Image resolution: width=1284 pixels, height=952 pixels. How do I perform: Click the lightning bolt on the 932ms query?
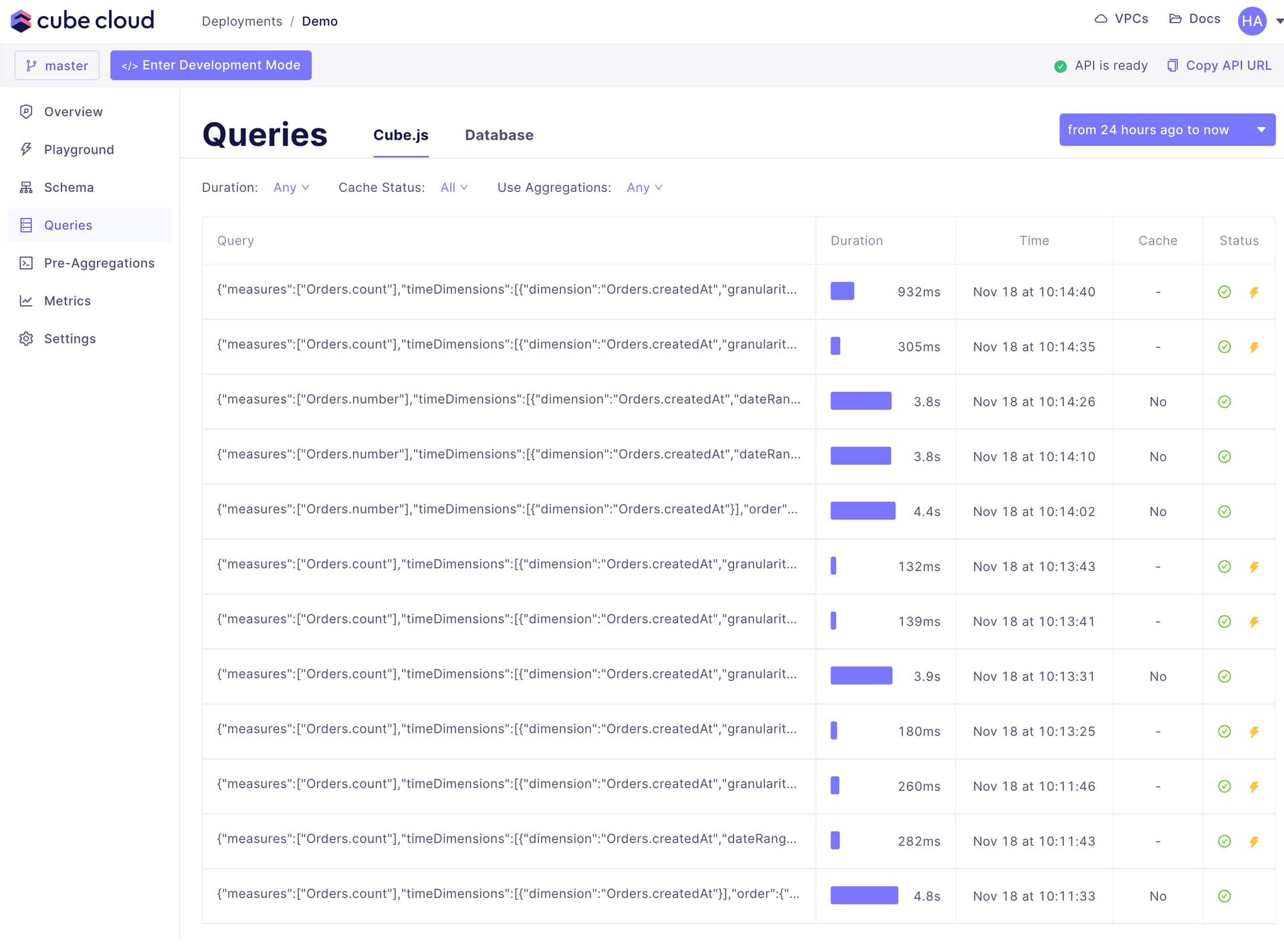1255,291
